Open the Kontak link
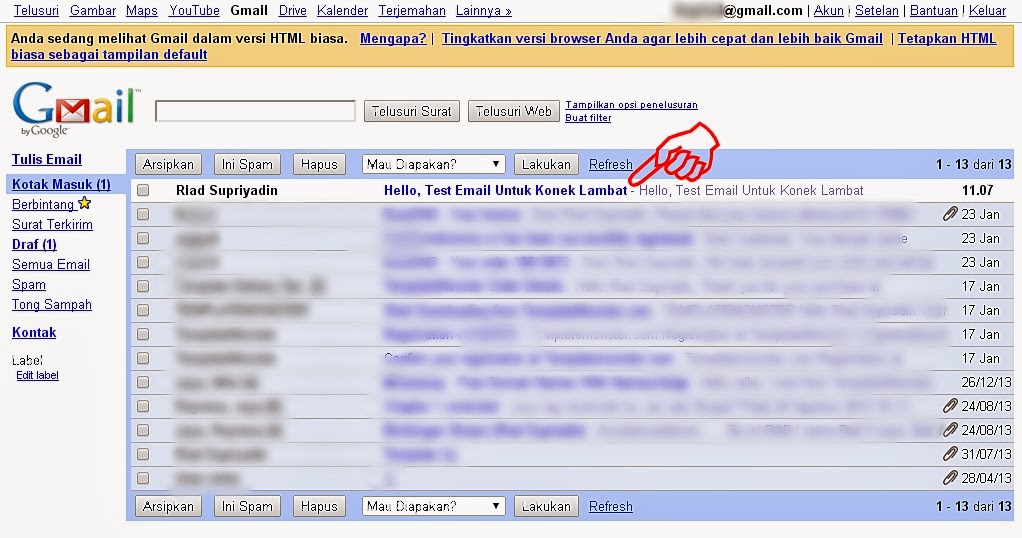The width and height of the screenshot is (1022, 538). click(34, 333)
